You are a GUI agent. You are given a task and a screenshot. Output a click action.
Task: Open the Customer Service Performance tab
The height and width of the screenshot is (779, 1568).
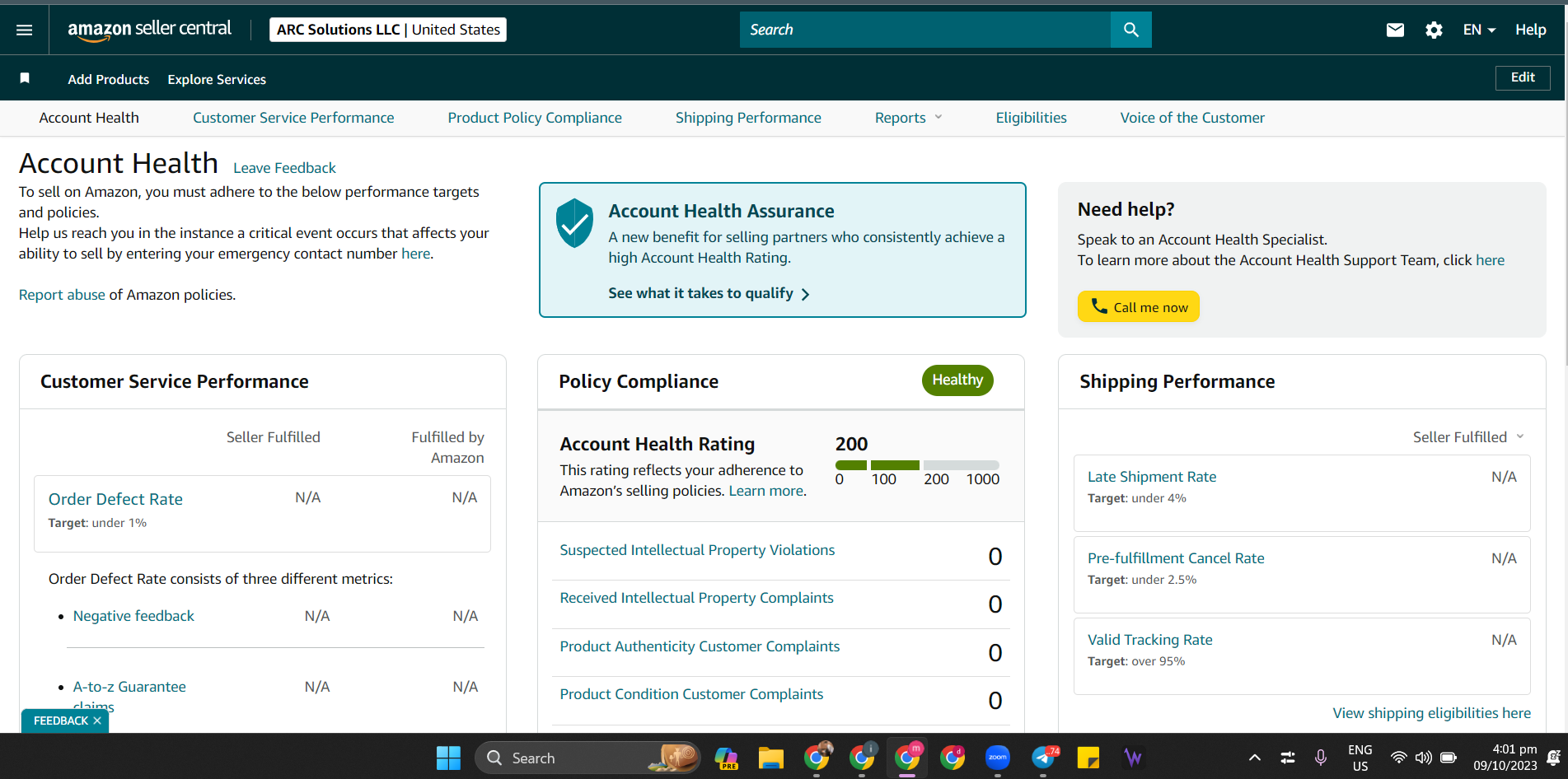point(293,118)
